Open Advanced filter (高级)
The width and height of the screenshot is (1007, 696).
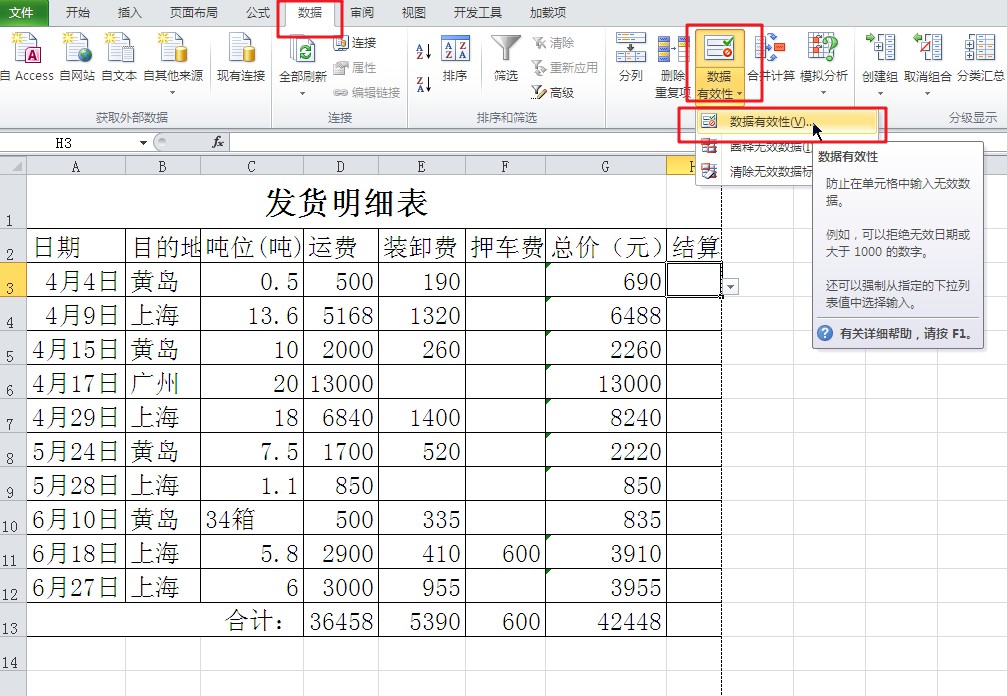(553, 92)
